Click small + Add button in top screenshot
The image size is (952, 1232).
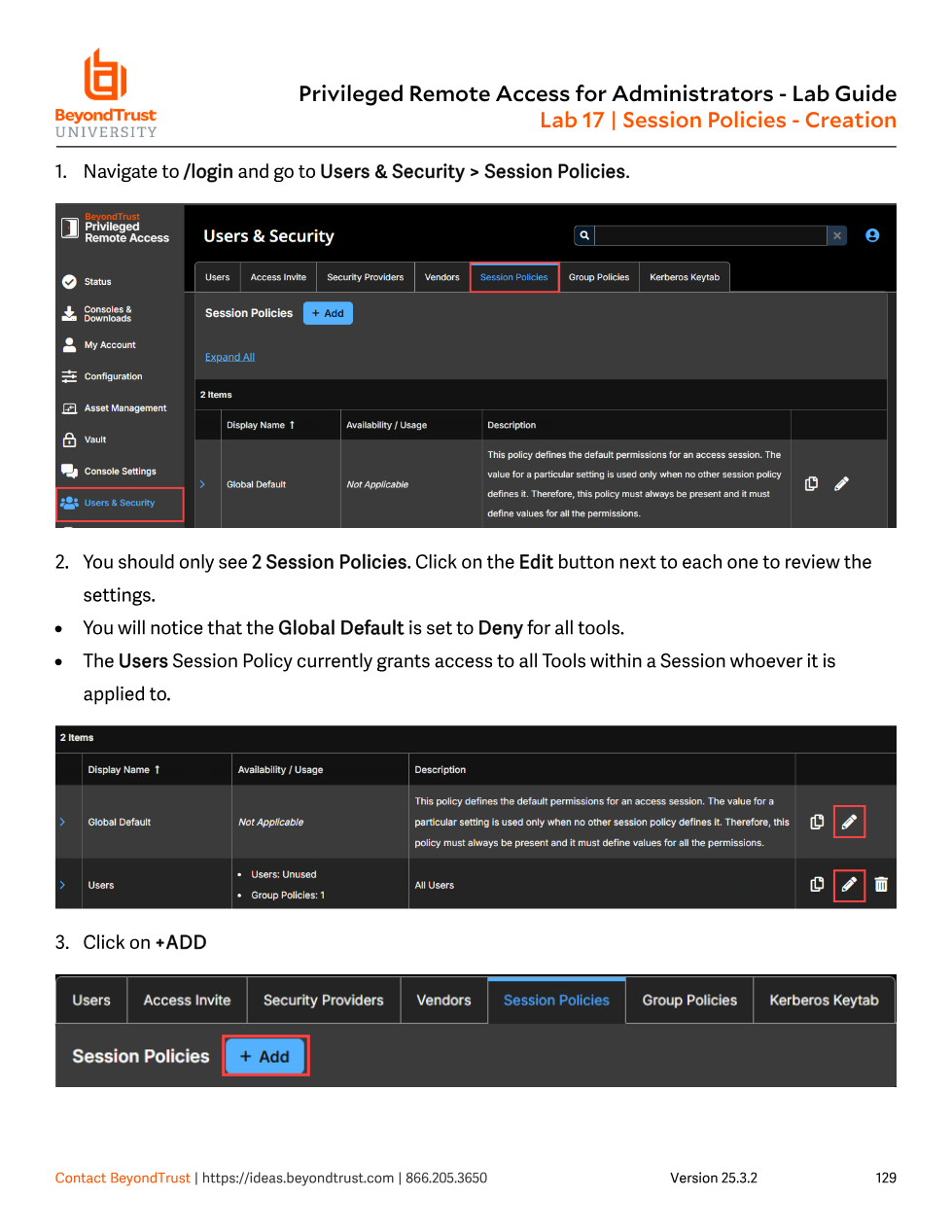328,313
